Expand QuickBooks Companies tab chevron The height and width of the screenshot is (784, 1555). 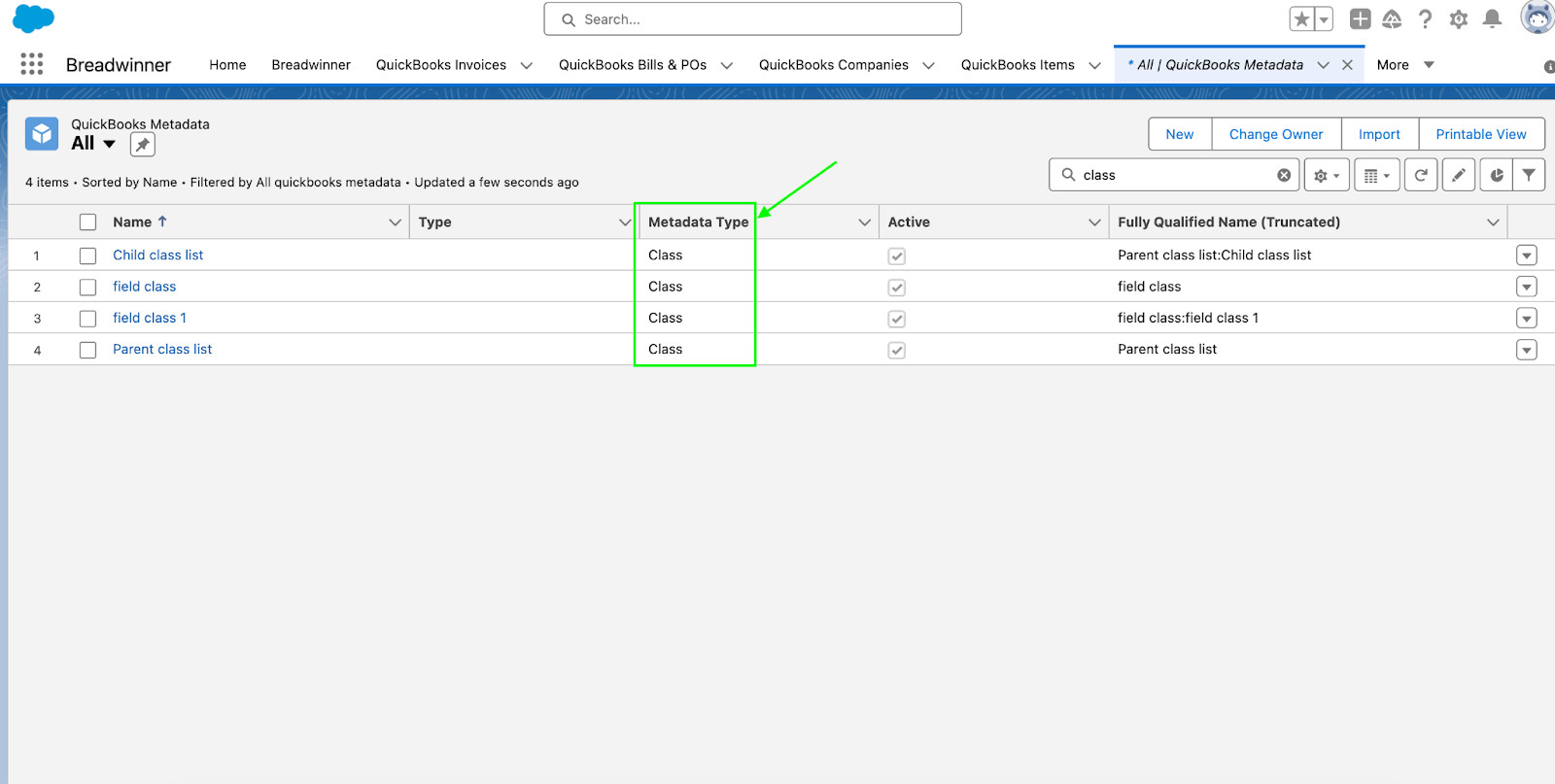click(928, 65)
